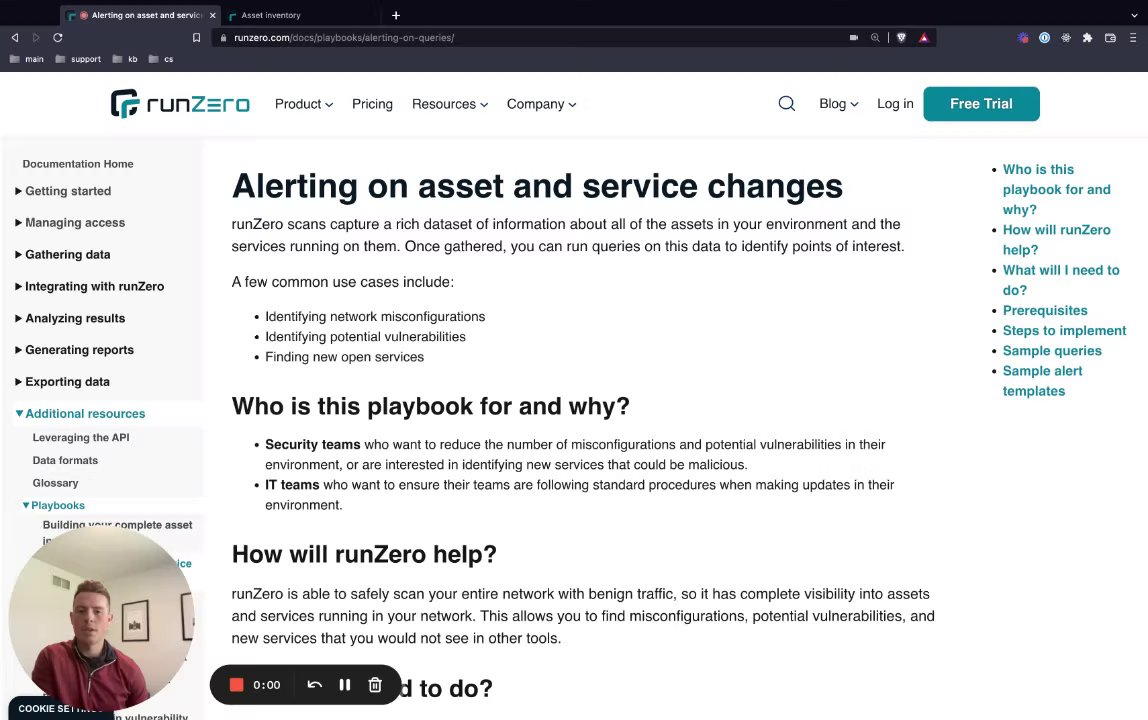
Task: Click the camera indicator in the address bar
Action: (x=854, y=37)
